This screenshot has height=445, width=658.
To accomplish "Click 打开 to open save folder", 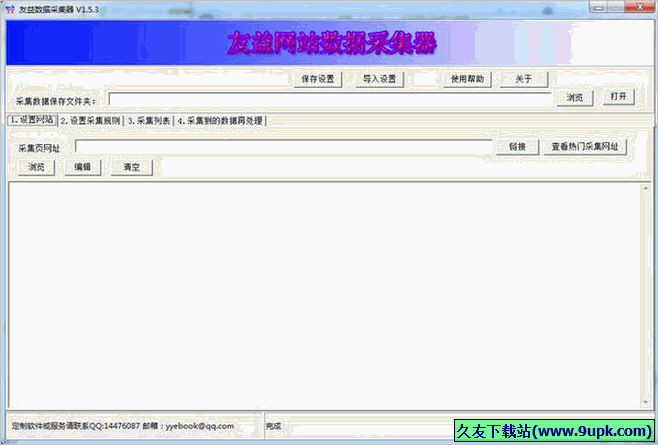I will 618,97.
